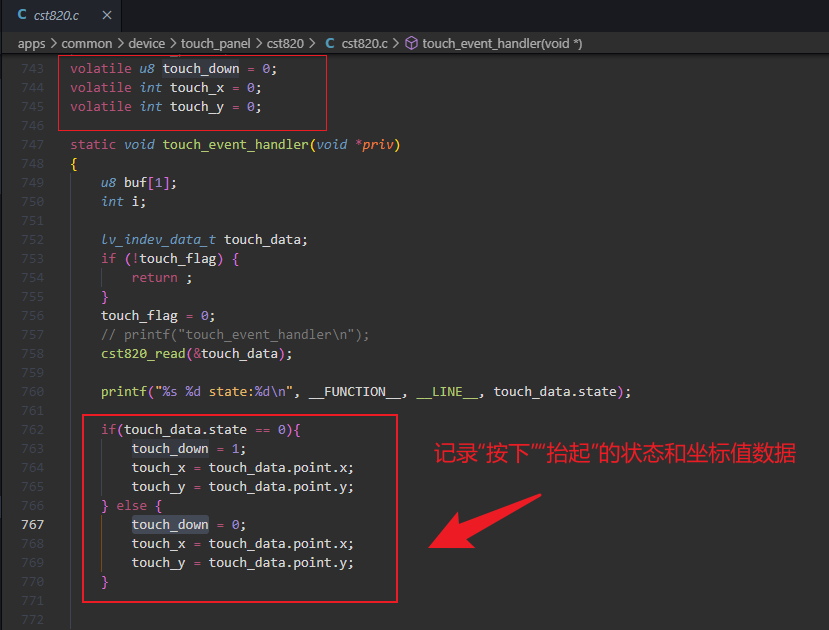
Task: Select the cst820.c file tab
Action: point(61,15)
